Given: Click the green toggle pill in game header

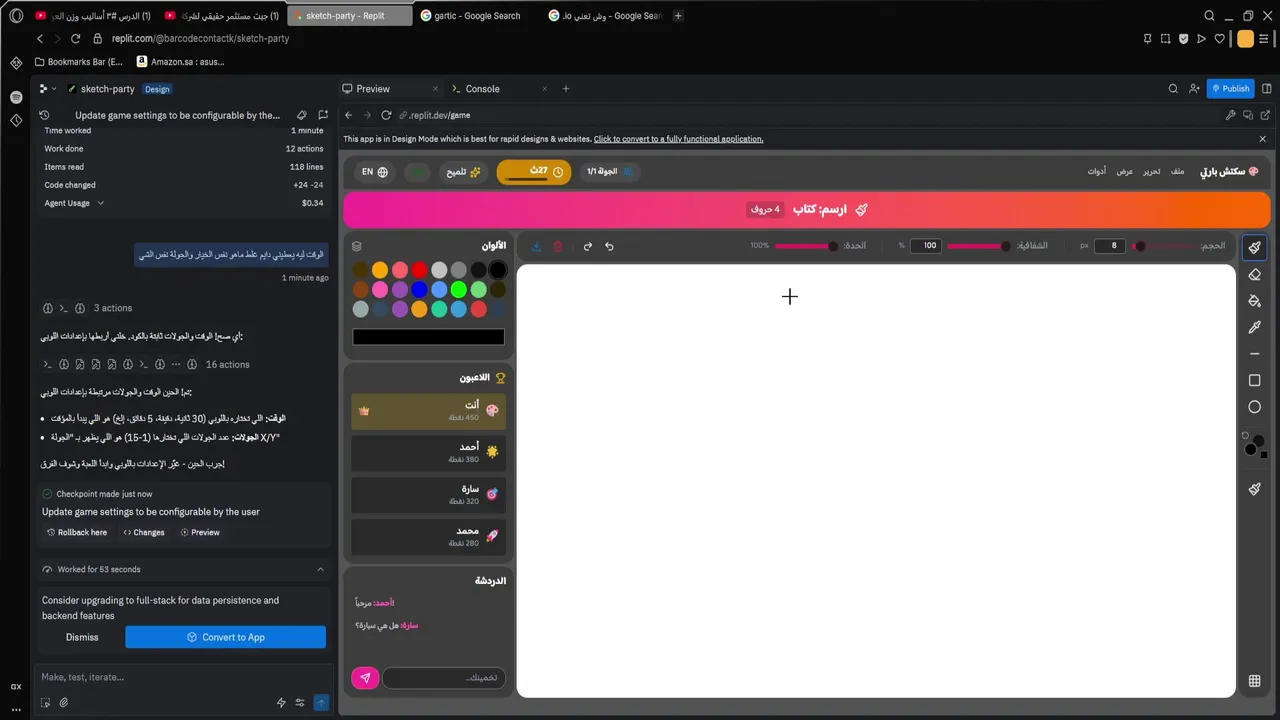Looking at the screenshot, I should 417,172.
